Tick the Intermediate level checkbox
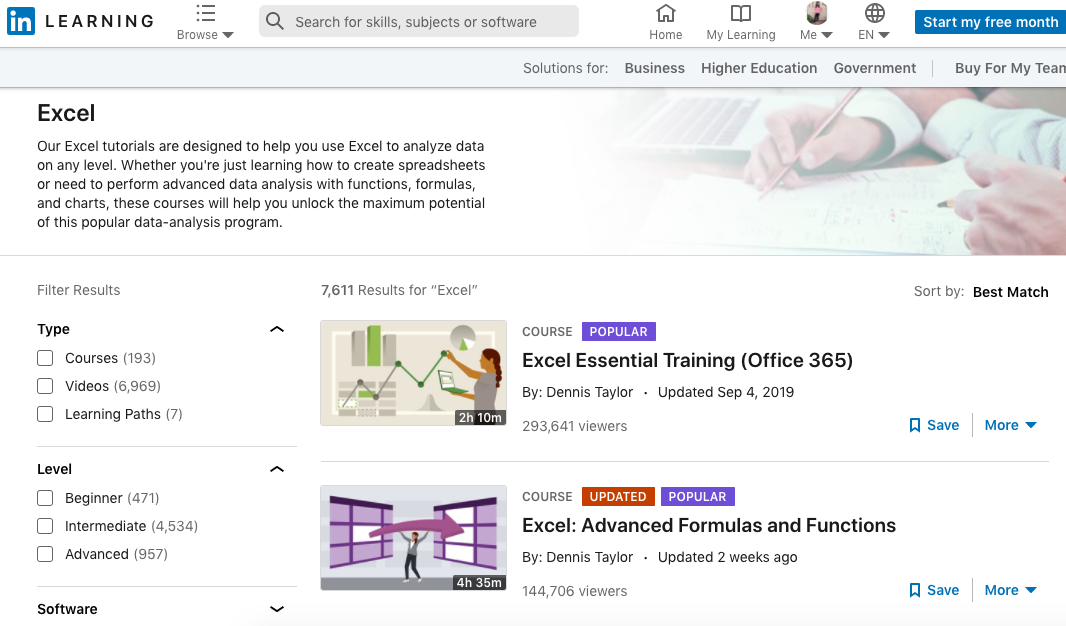Screen dimensions: 1066x626 click(45, 526)
